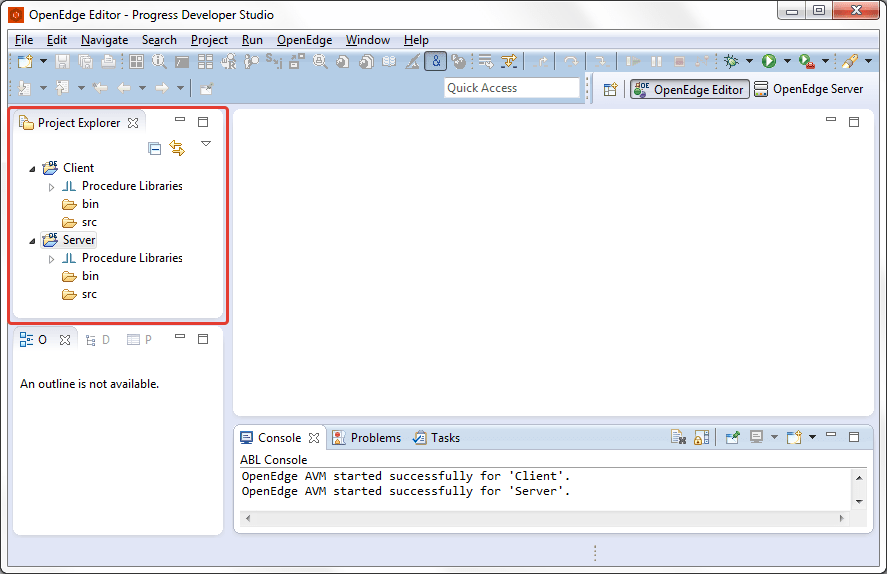Open the Navigate menu

point(105,40)
